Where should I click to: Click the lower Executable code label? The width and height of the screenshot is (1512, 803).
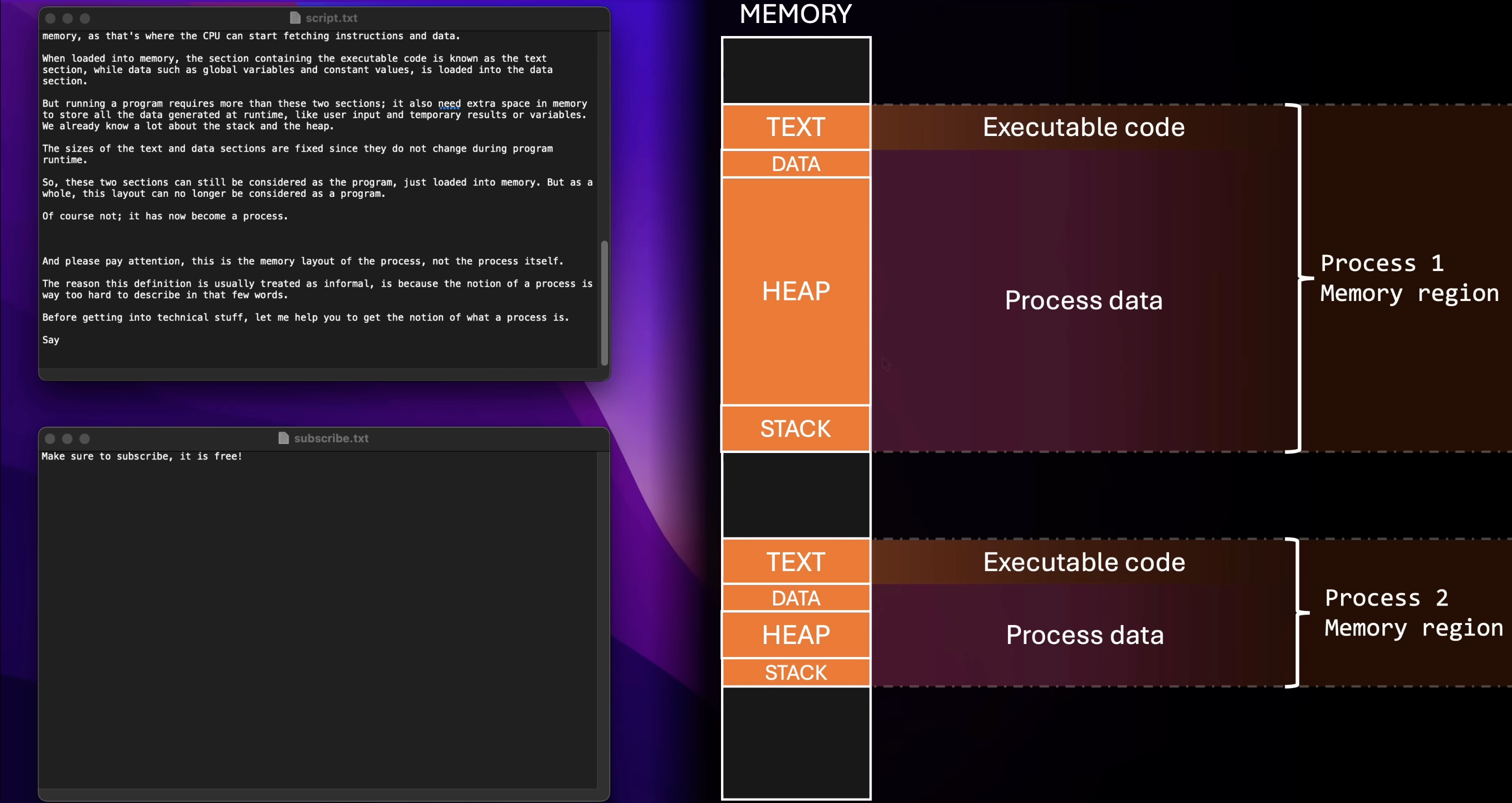pyautogui.click(x=1083, y=561)
